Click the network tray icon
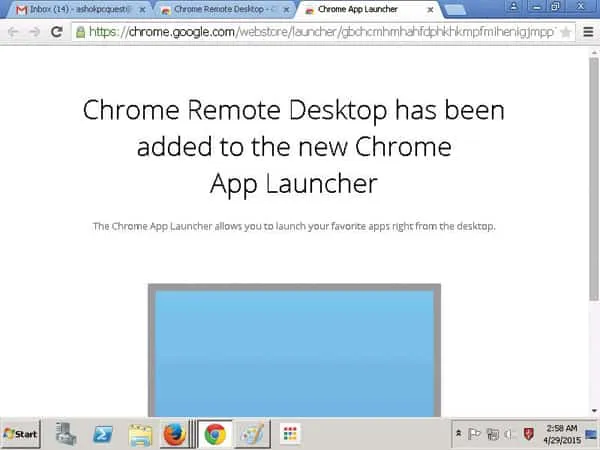This screenshot has height=450, width=600. click(492, 434)
